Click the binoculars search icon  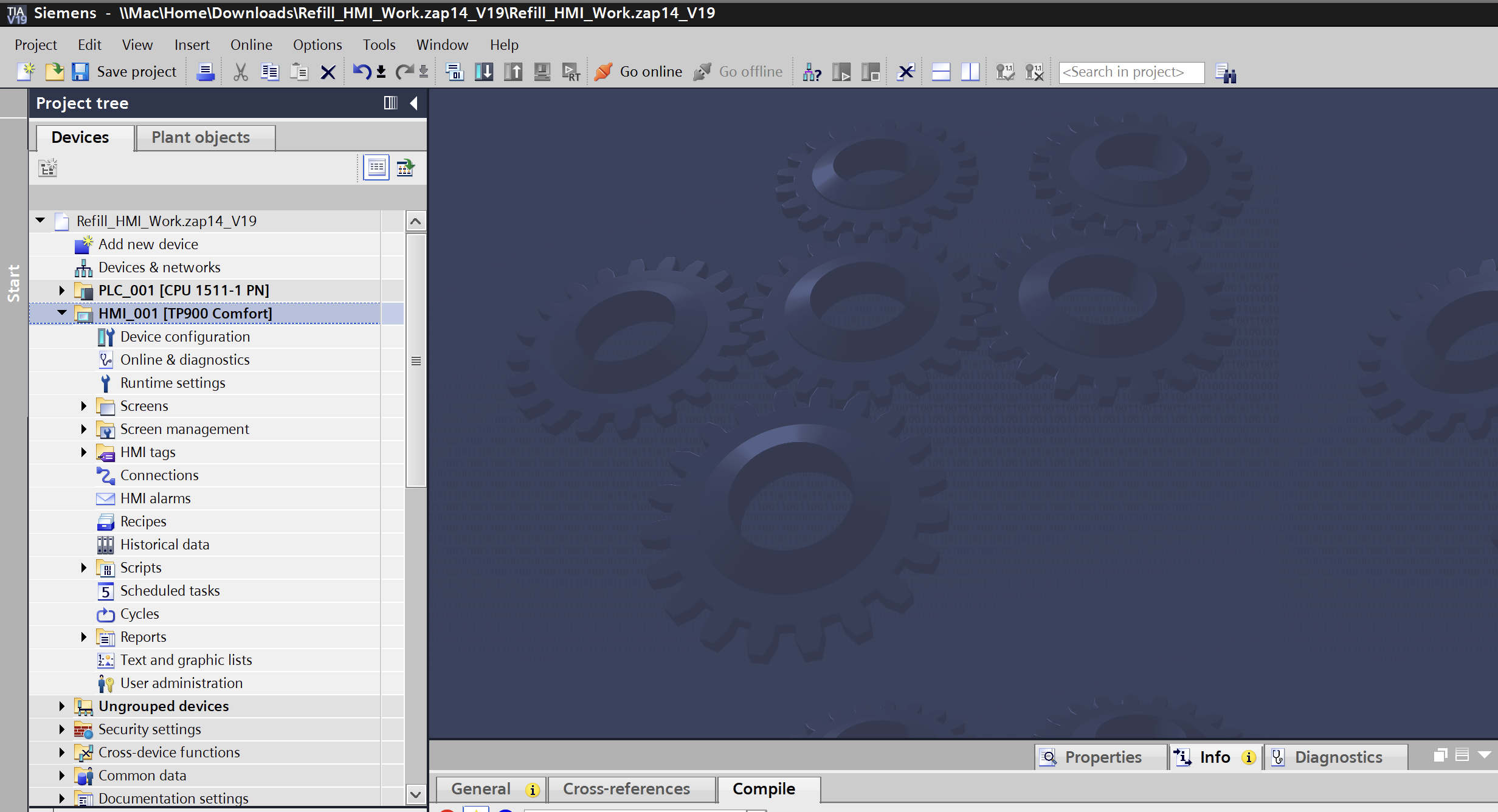pyautogui.click(x=1226, y=73)
